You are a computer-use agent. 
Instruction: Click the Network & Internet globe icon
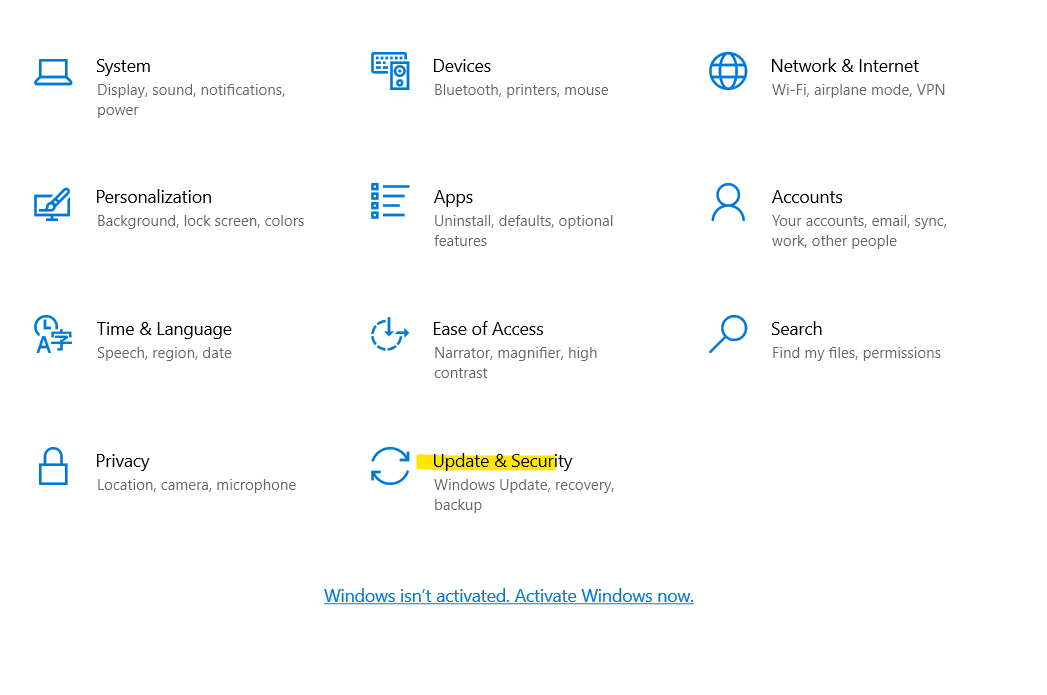tap(728, 71)
